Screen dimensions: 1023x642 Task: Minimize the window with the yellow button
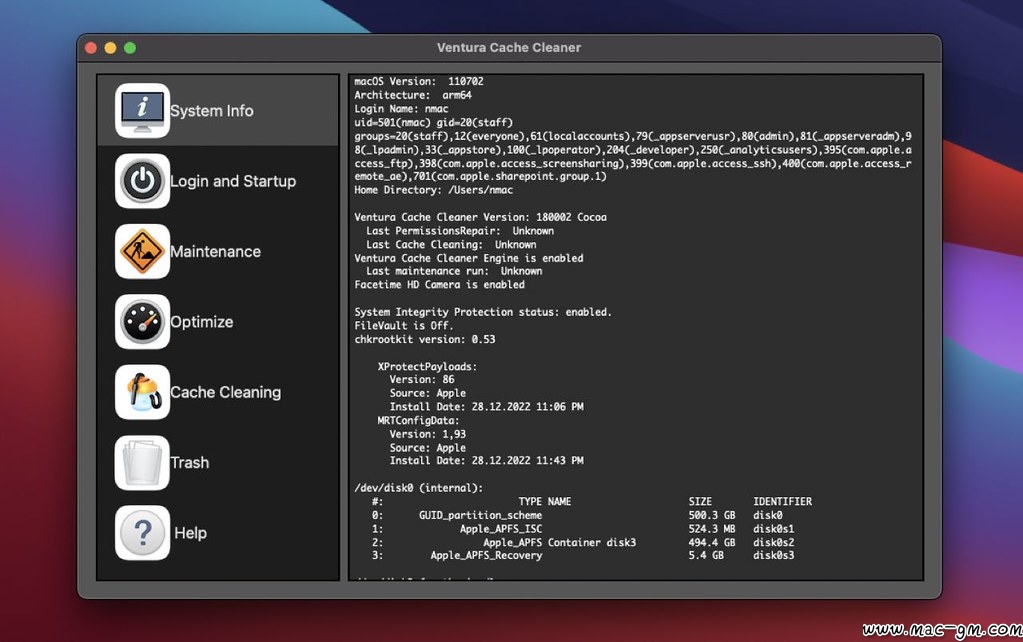(110, 48)
